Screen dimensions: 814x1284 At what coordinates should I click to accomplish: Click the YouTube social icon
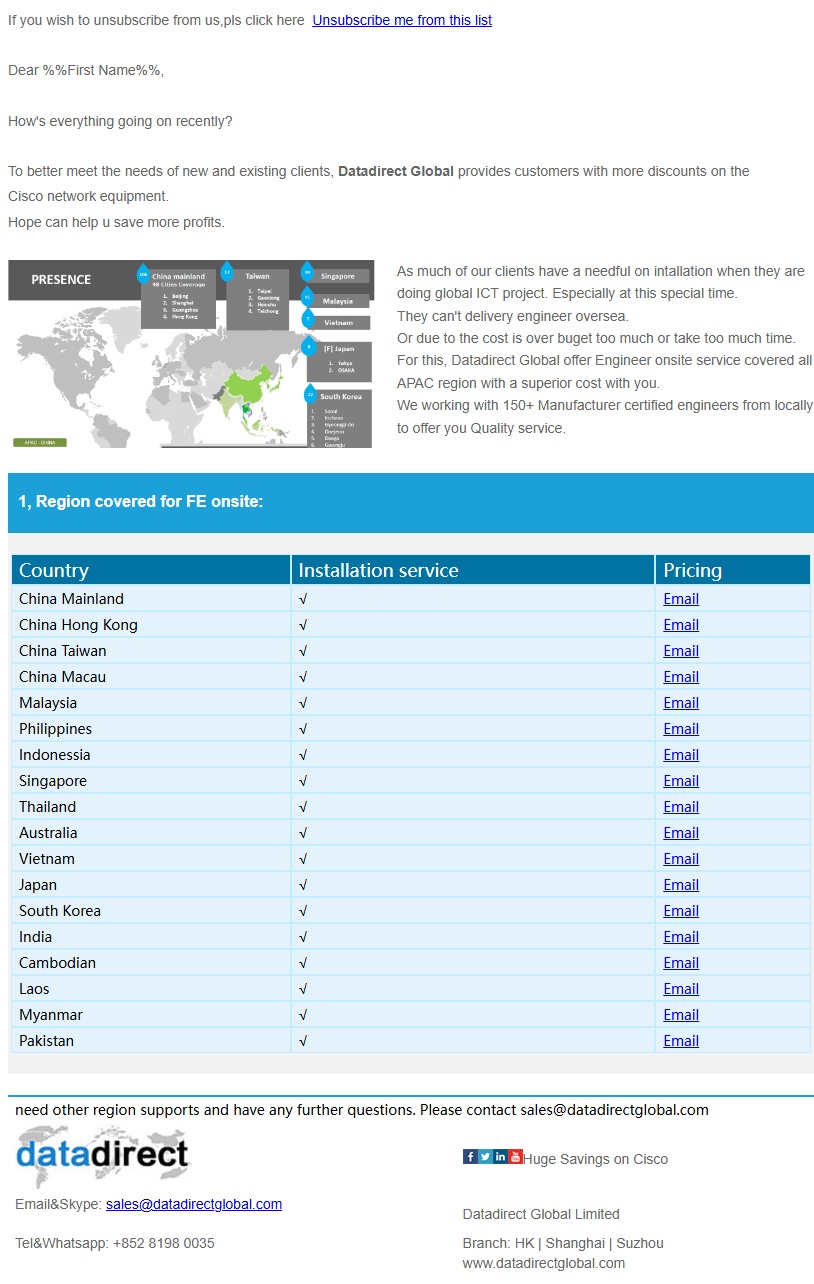tap(515, 1157)
